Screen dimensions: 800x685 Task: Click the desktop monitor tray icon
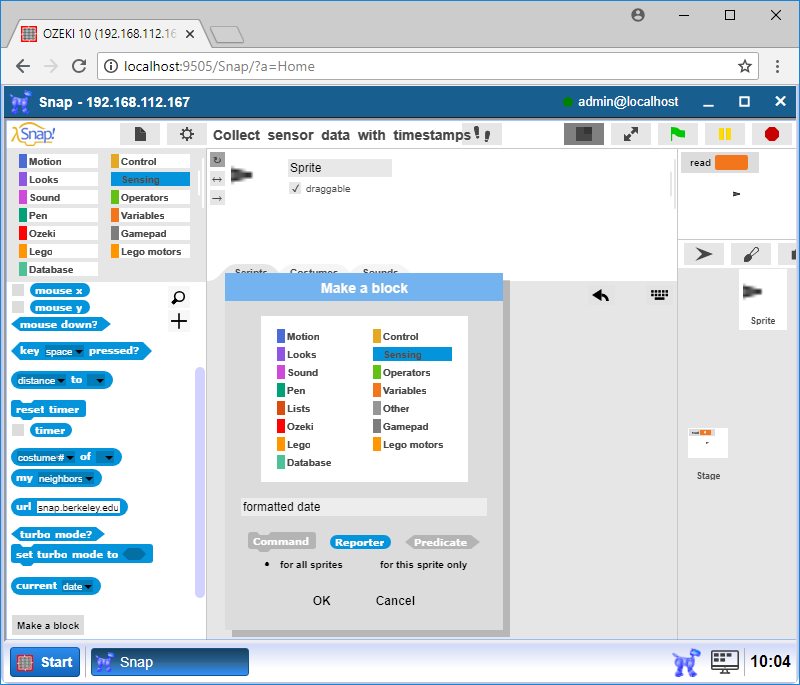point(724,662)
